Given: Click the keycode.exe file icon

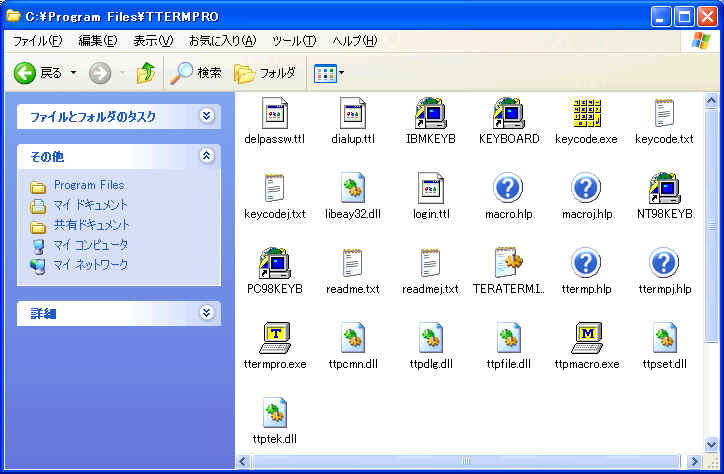Looking at the screenshot, I should [x=586, y=113].
